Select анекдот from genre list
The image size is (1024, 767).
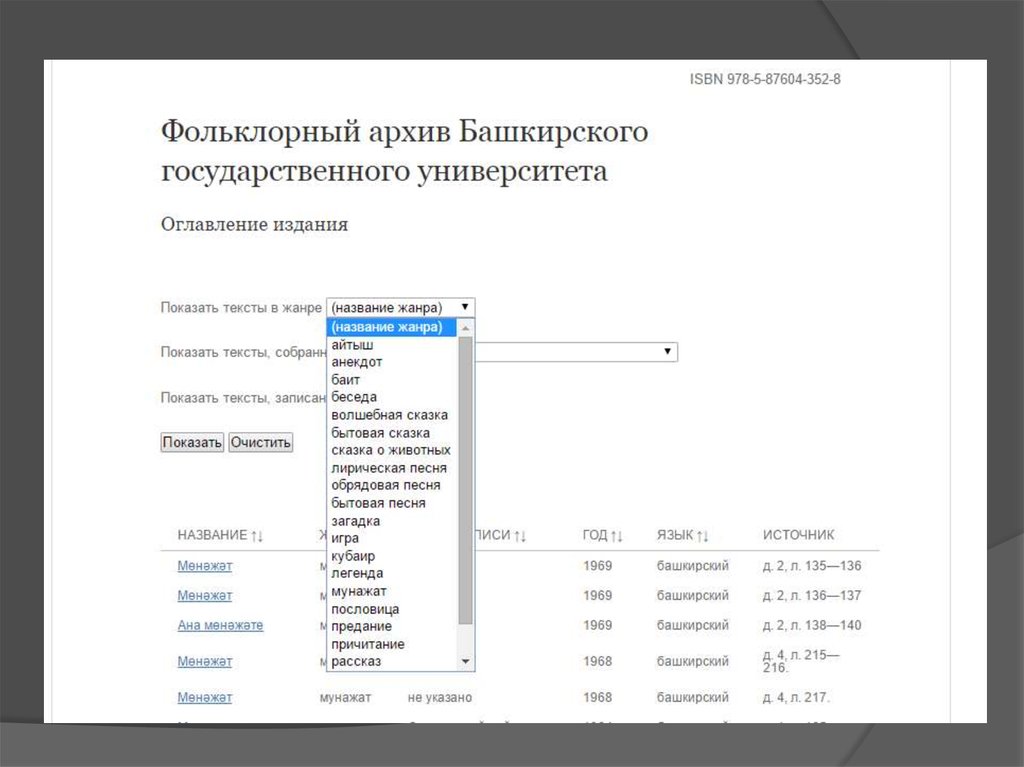357,362
